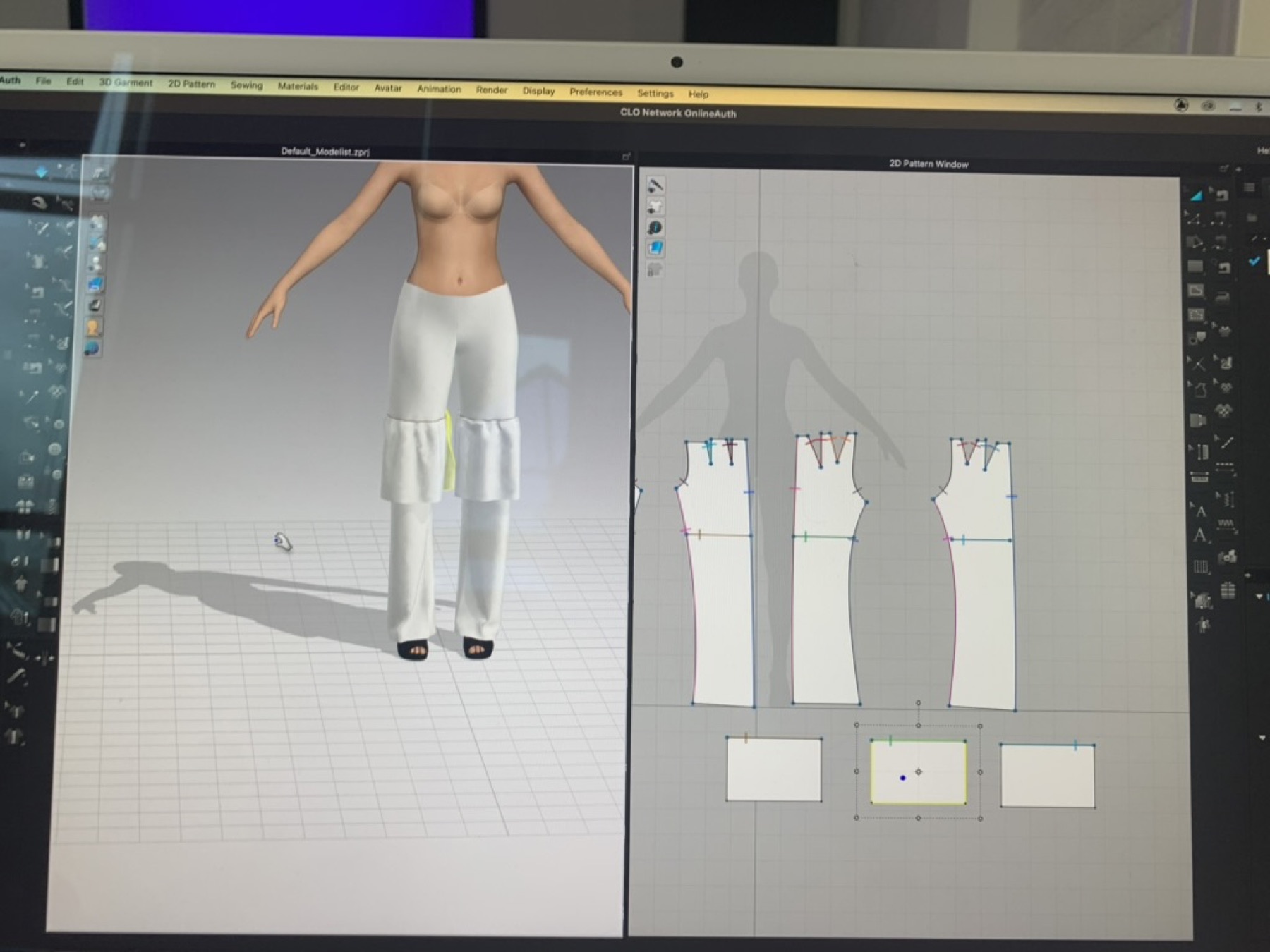Screen dimensions: 1270x952
Task: Expand the upper triangle arrow at the right edge
Action: click(x=1259, y=597)
